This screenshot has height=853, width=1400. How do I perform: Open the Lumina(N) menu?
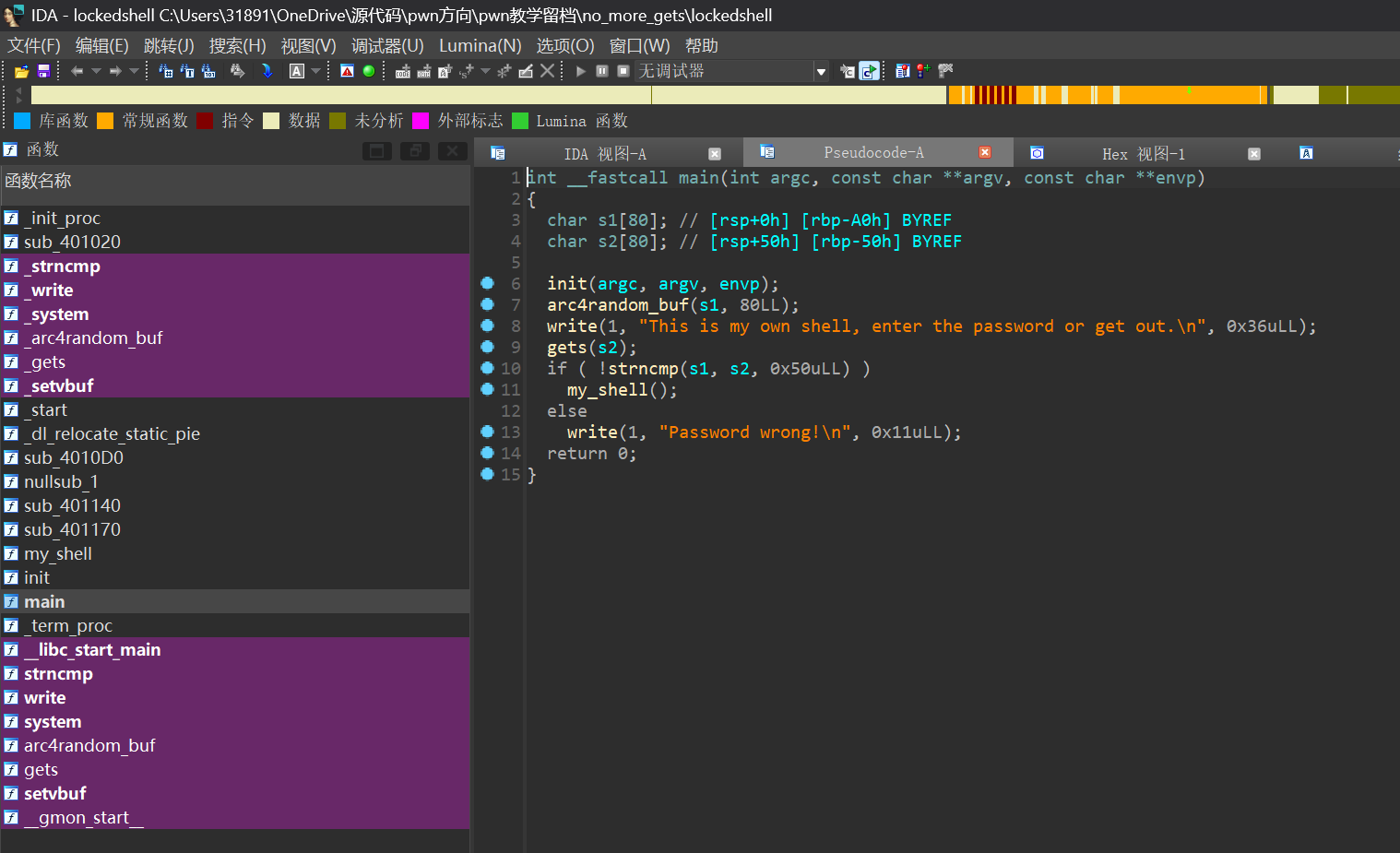(481, 46)
